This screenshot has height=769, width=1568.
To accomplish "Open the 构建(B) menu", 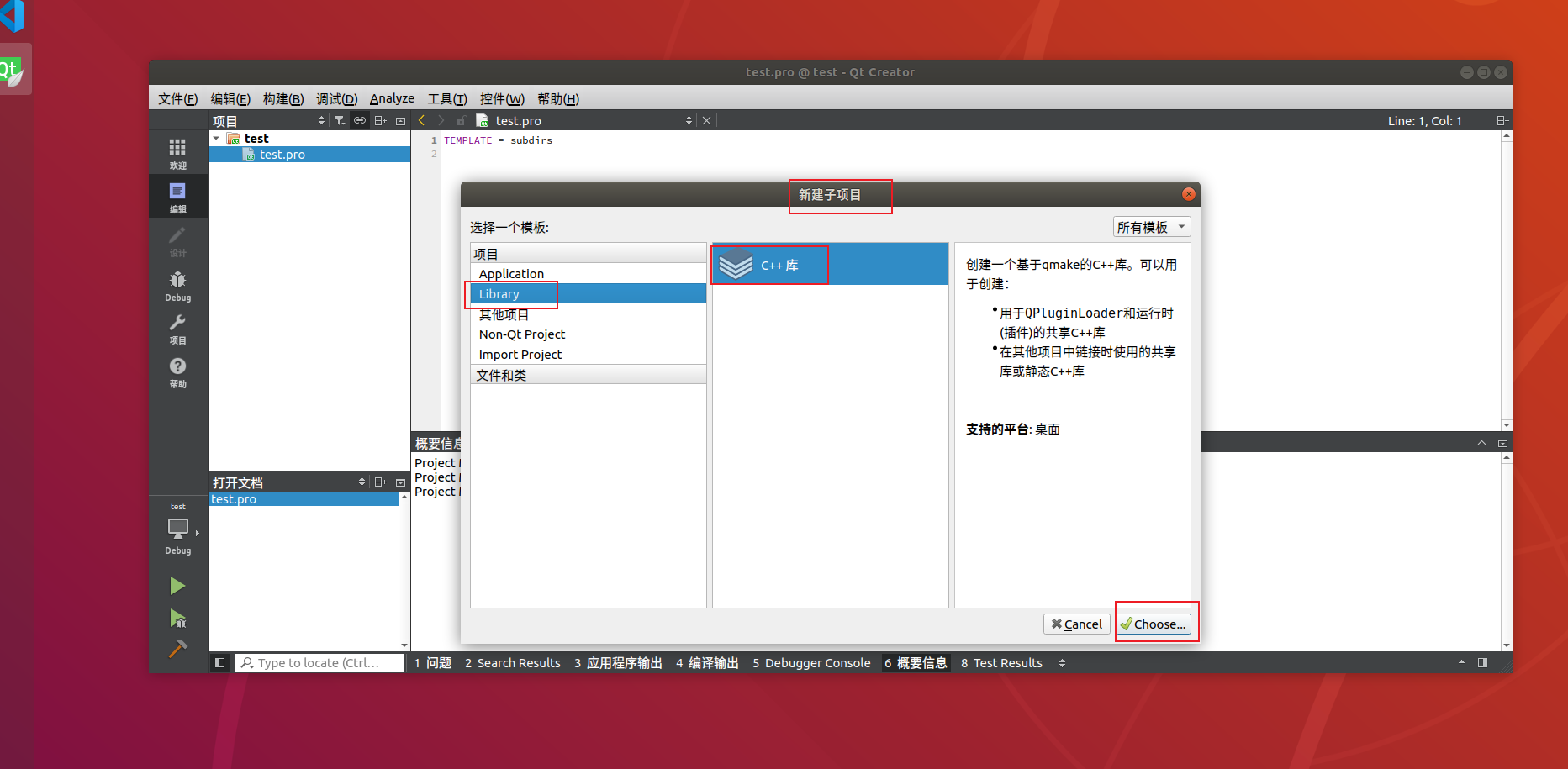I will point(283,98).
